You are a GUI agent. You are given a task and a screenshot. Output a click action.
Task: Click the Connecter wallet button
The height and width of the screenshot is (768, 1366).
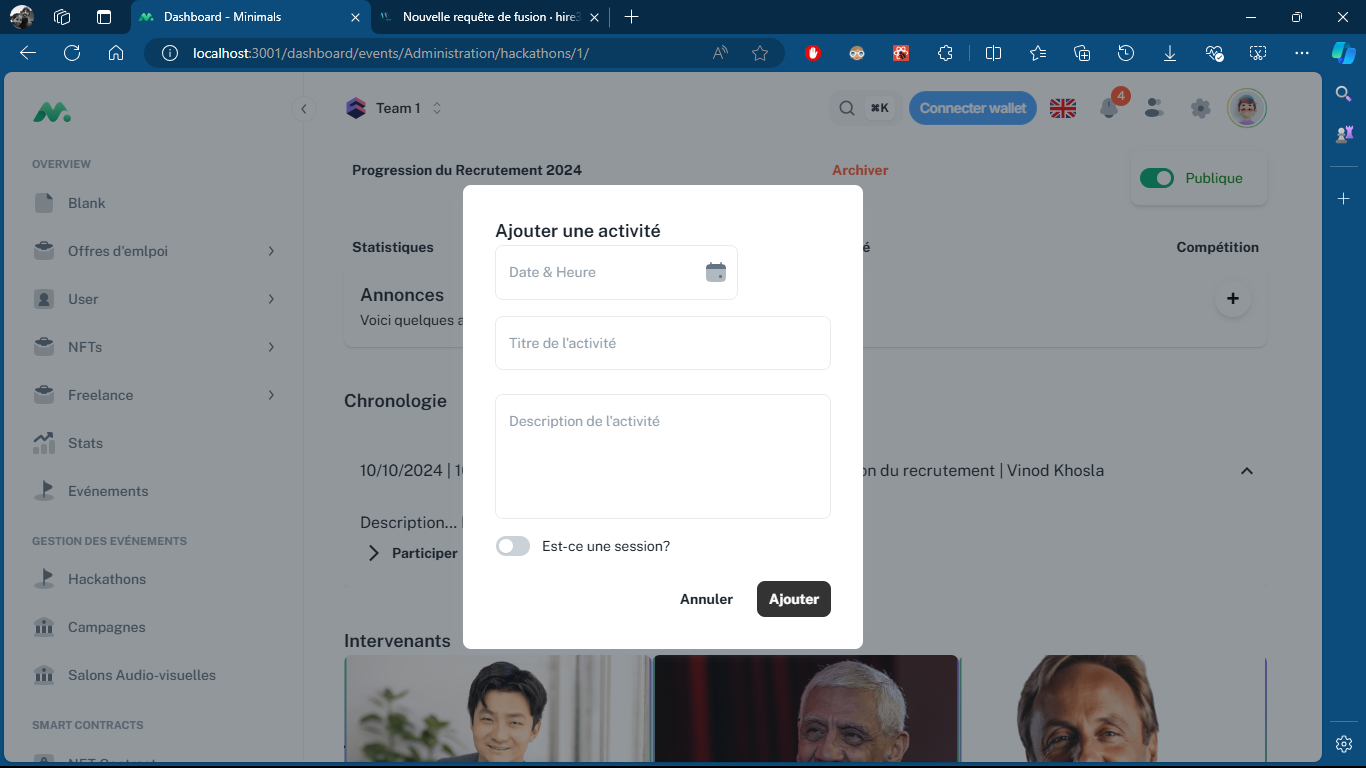(x=973, y=108)
